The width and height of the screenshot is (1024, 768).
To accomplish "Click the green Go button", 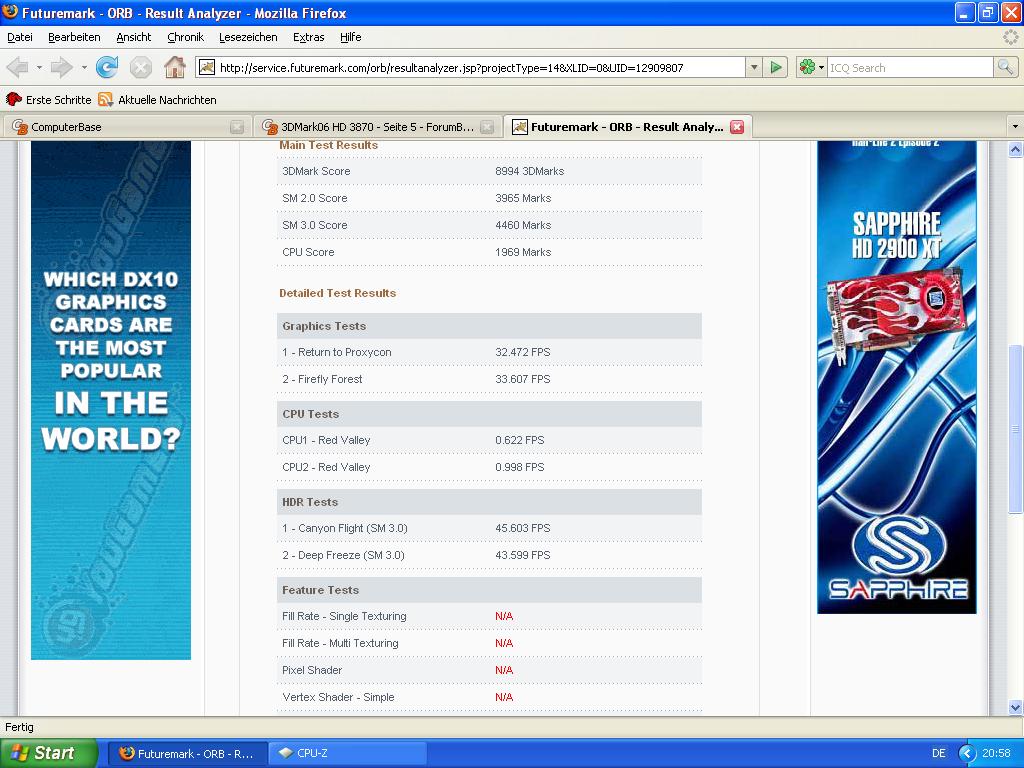I will [x=776, y=67].
